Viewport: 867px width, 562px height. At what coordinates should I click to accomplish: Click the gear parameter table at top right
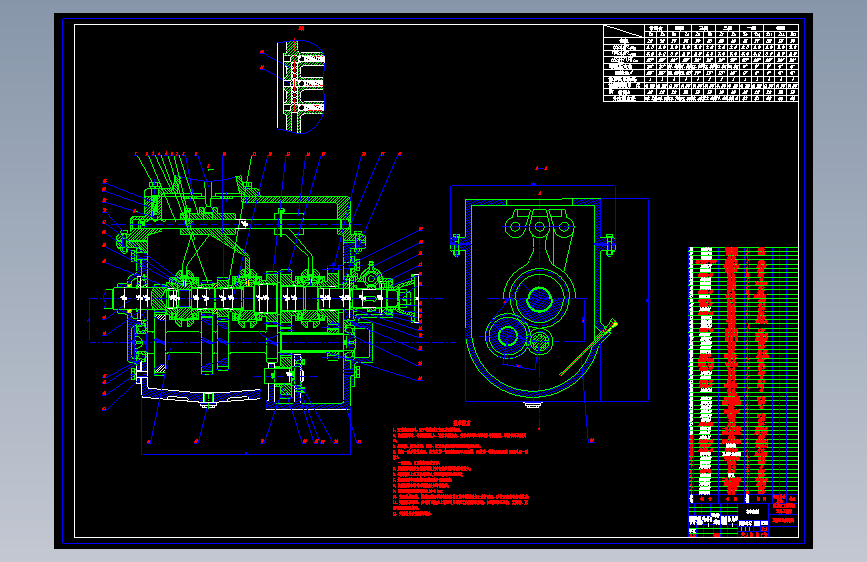pyautogui.click(x=701, y=63)
